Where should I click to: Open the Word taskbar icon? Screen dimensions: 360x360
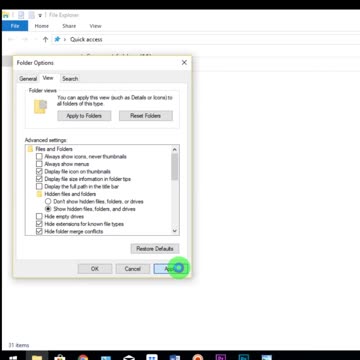[x=175, y=358]
